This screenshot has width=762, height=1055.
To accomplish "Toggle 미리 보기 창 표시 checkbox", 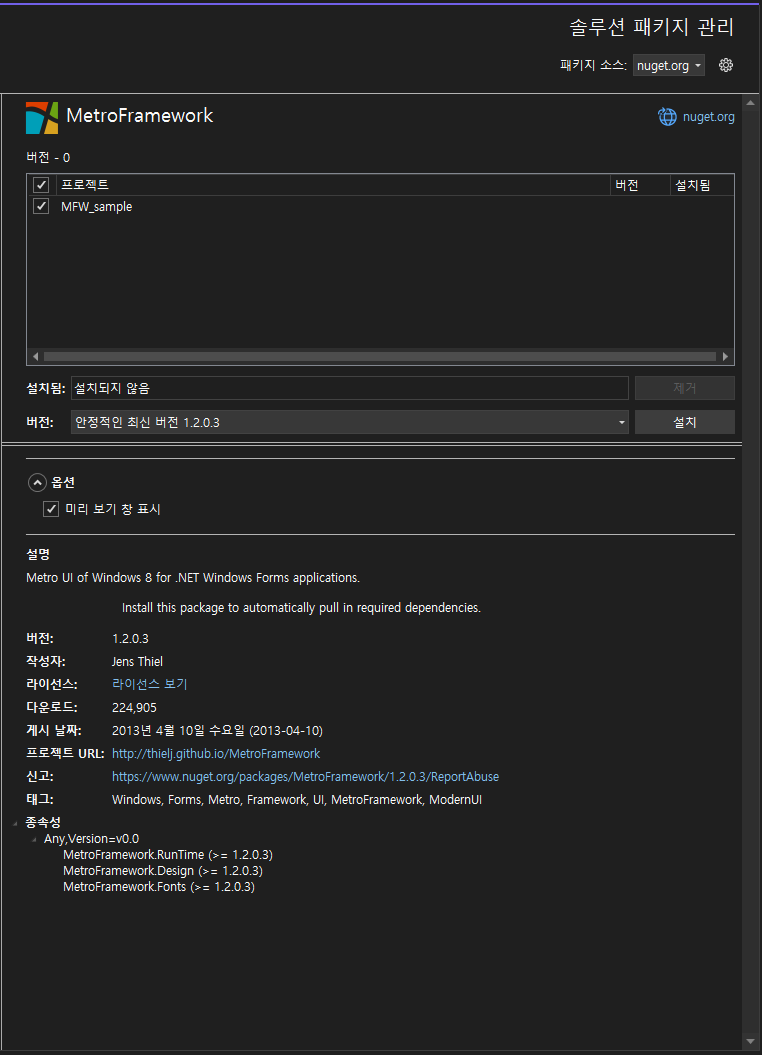I will [51, 509].
